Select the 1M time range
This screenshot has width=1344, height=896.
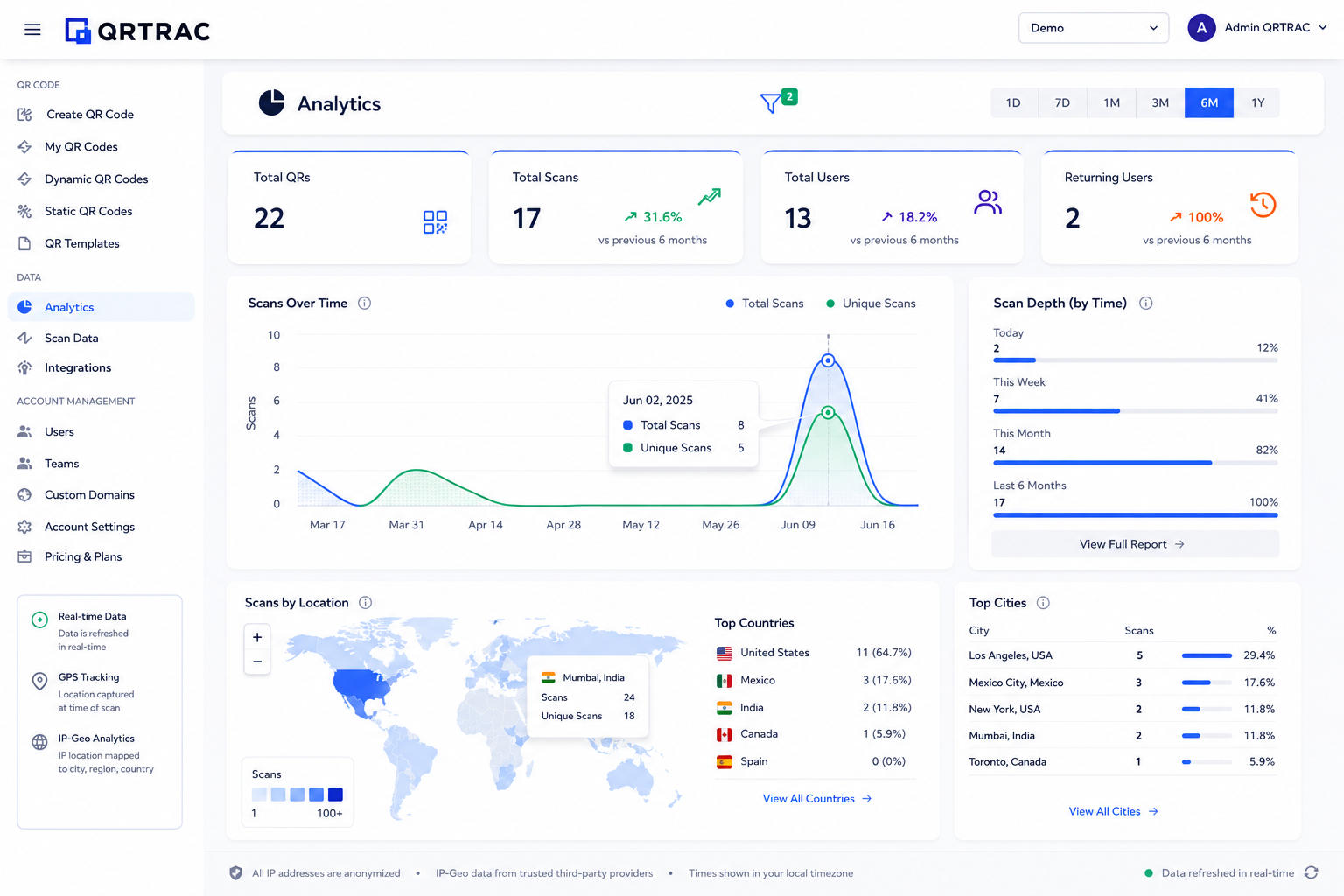1111,102
